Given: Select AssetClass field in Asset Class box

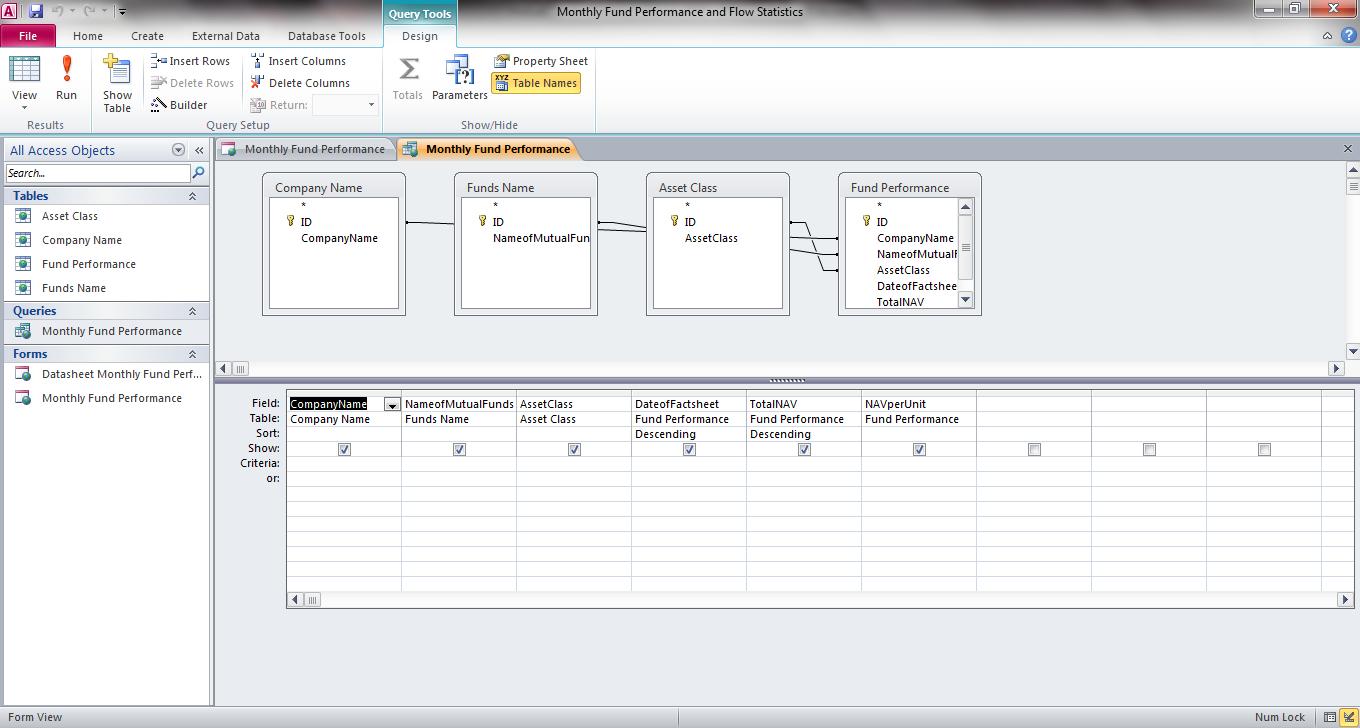Looking at the screenshot, I should pyautogui.click(x=711, y=238).
